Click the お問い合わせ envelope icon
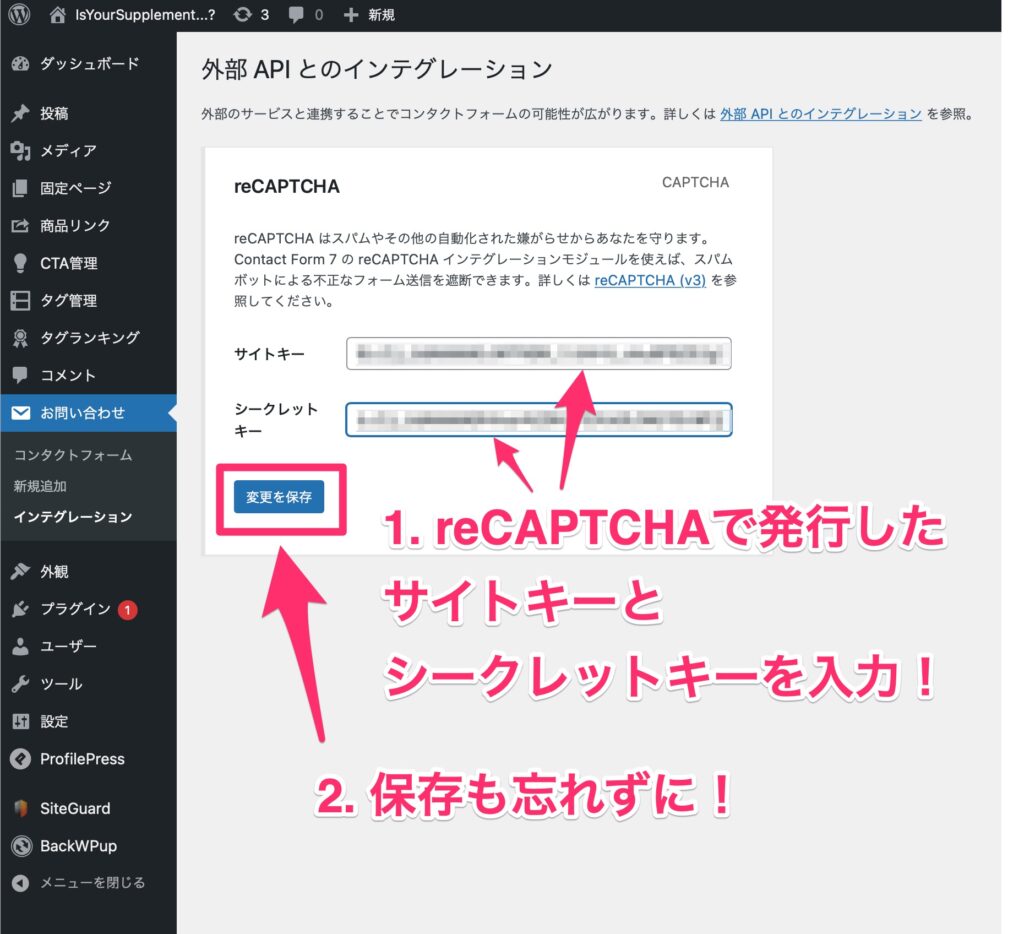 [x=20, y=413]
